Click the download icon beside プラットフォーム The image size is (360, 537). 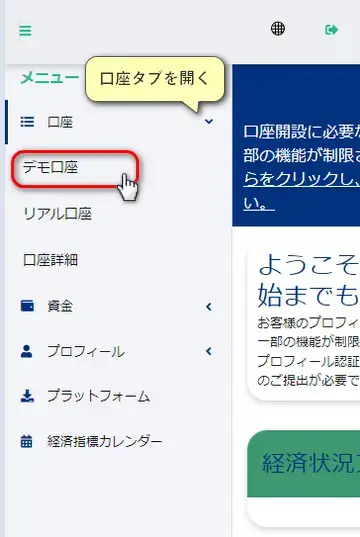[x=27, y=396]
